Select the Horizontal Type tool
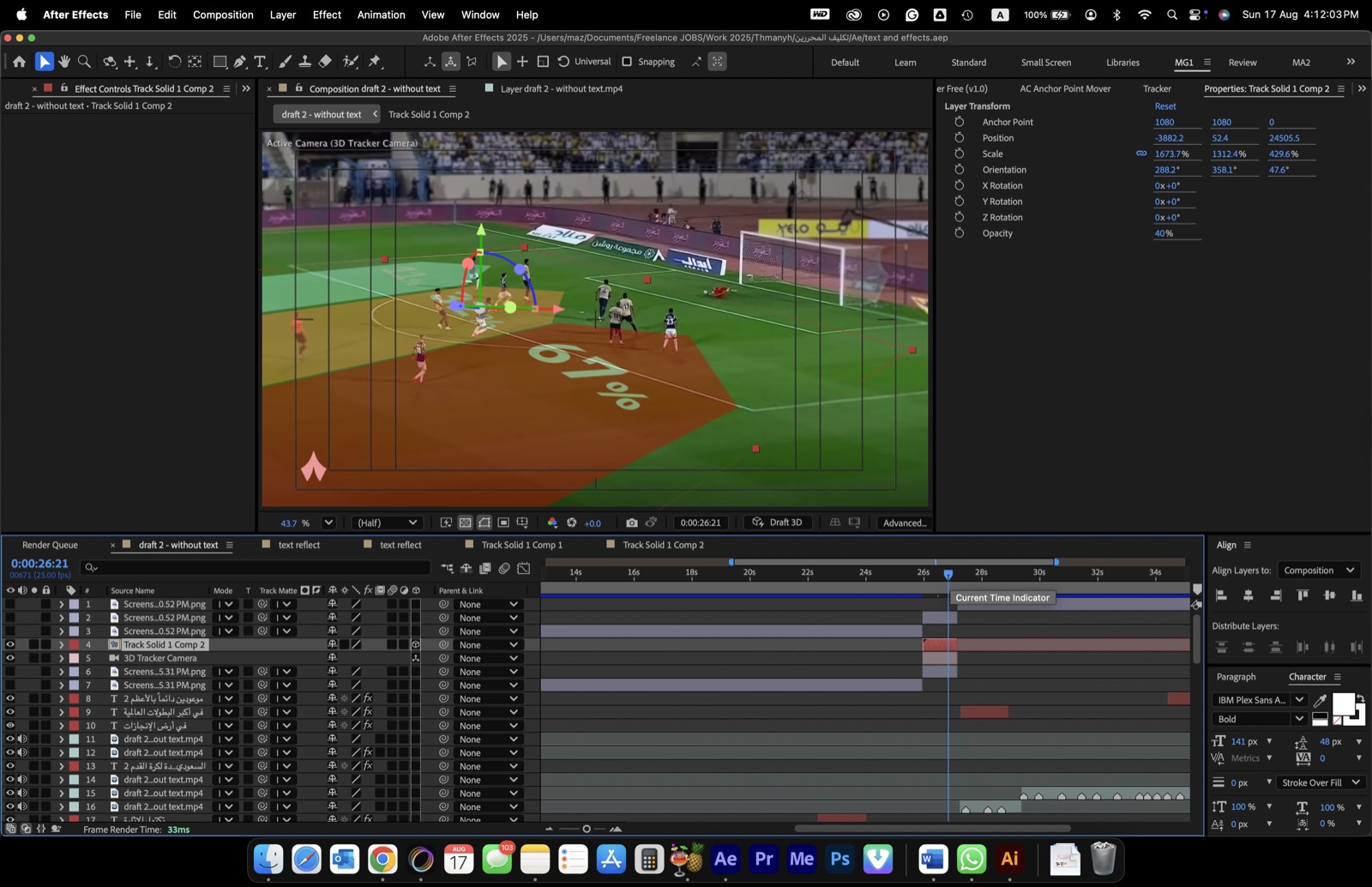Viewport: 1372px width, 887px height. [261, 62]
